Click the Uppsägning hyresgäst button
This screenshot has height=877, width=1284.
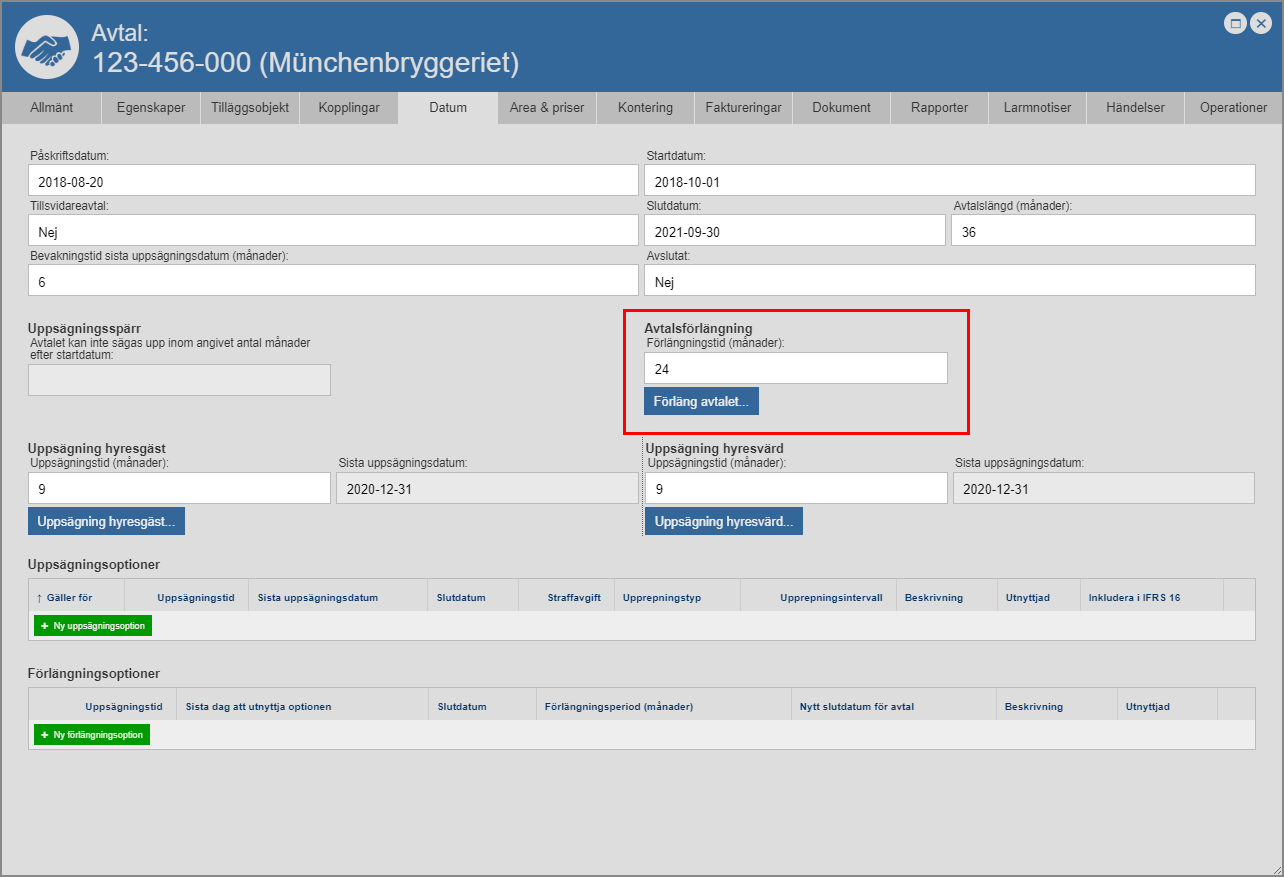click(x=106, y=521)
